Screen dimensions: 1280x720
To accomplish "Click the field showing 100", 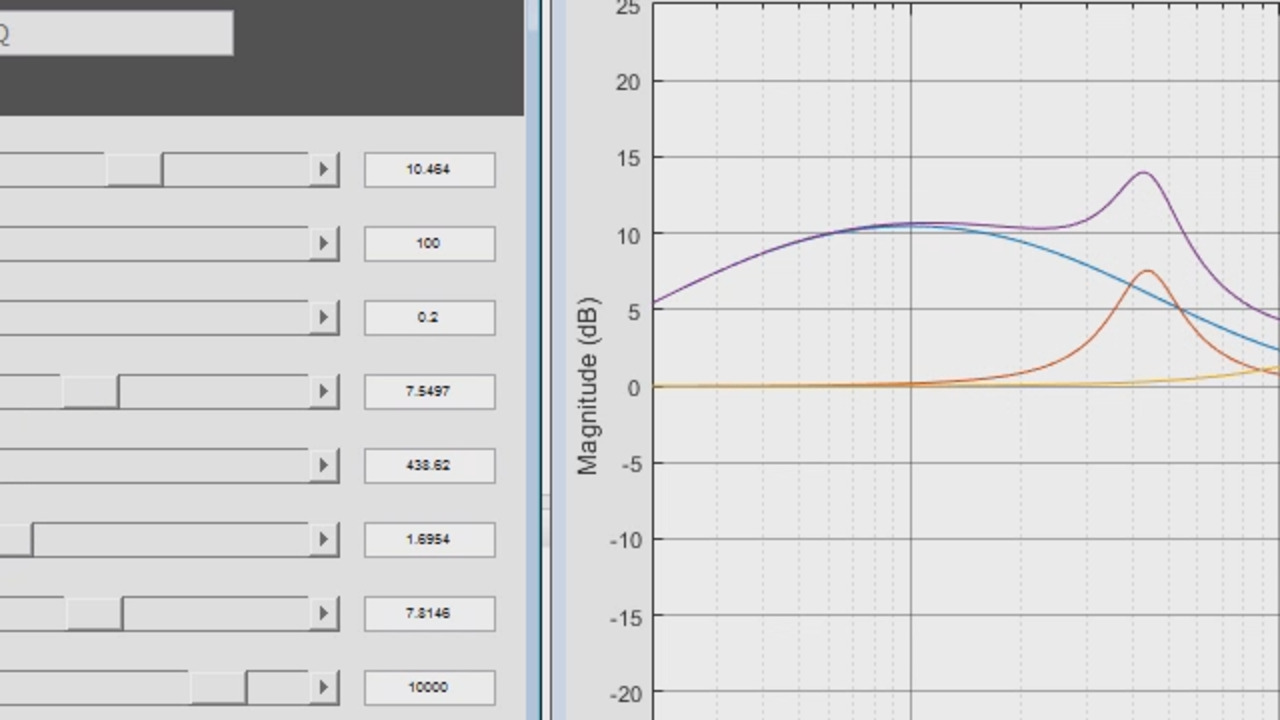I will coord(429,243).
